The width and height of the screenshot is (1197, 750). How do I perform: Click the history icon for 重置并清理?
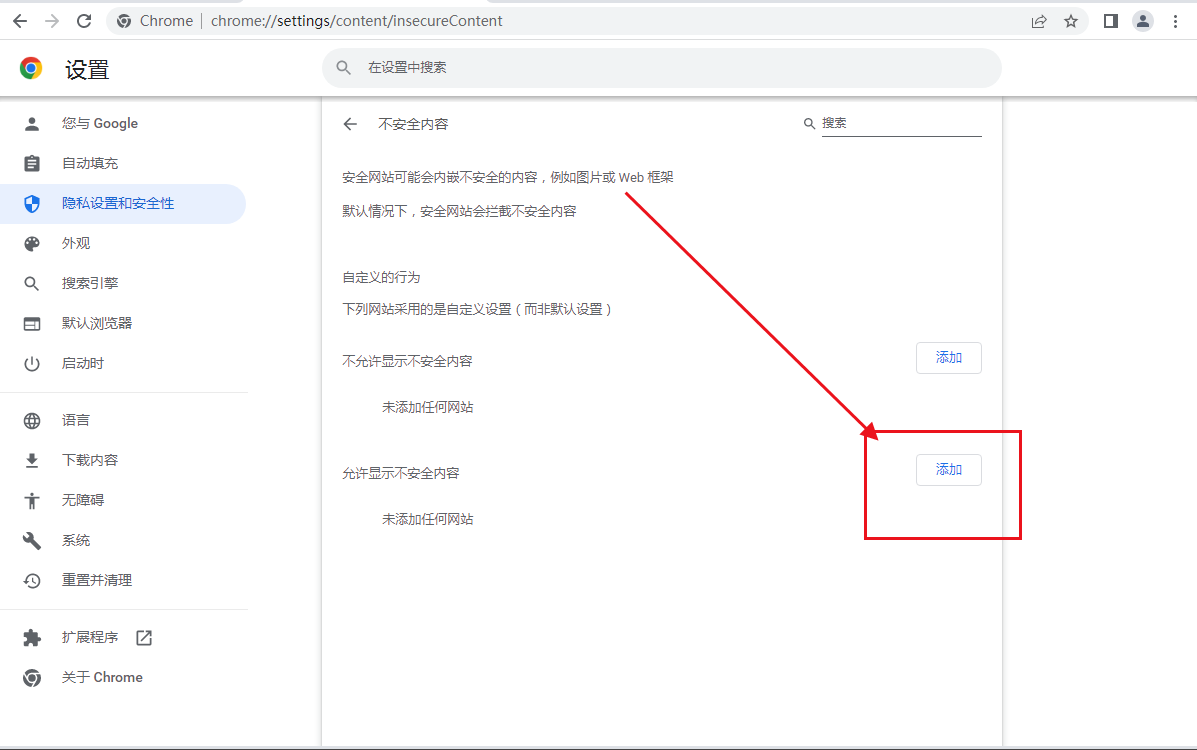(32, 580)
